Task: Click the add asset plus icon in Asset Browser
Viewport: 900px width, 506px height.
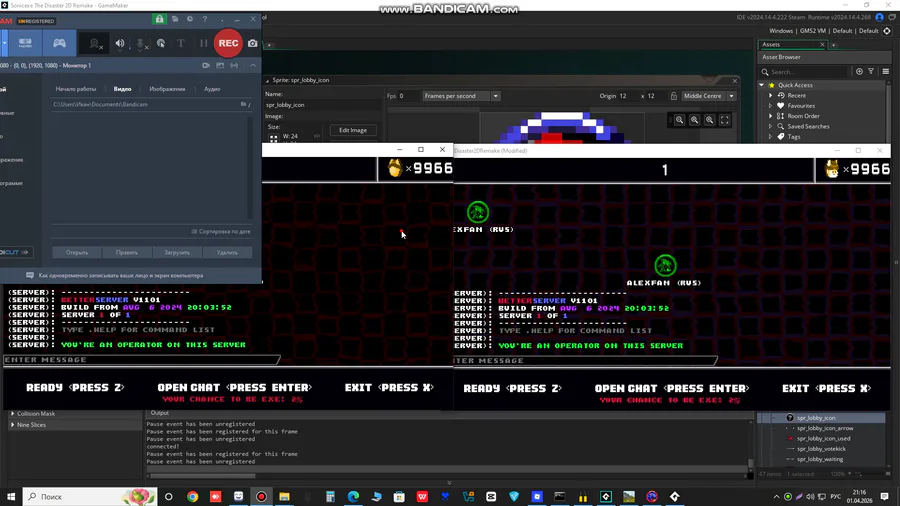Action: click(859, 72)
